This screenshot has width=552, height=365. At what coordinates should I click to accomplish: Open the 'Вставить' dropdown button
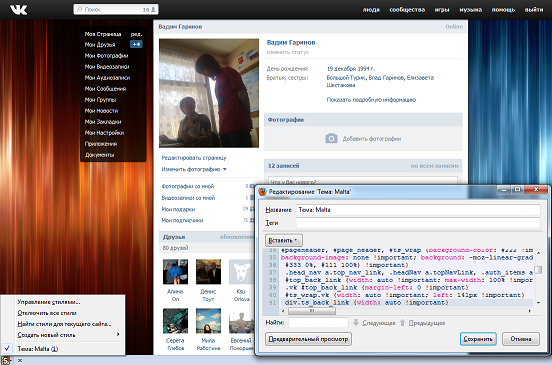click(x=283, y=240)
